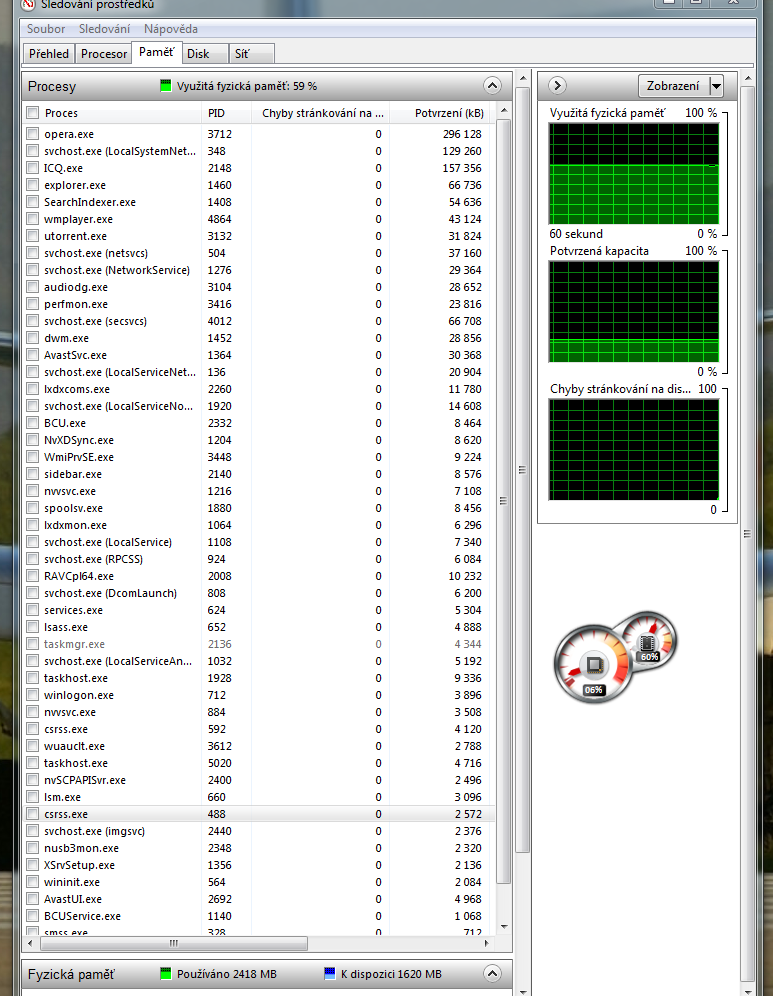Open the Zobrazení dropdown arrow
Image resolution: width=773 pixels, height=996 pixels.
pos(716,86)
